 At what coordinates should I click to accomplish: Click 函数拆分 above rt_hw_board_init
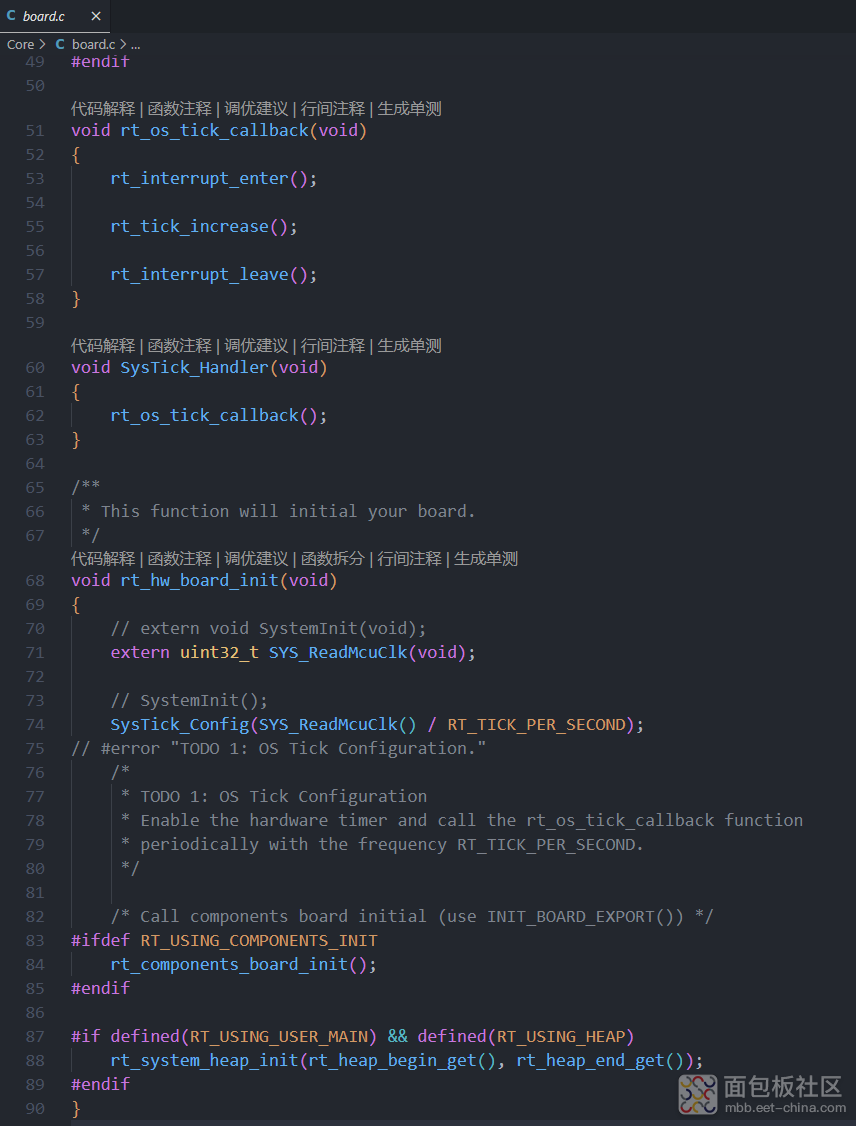point(332,559)
